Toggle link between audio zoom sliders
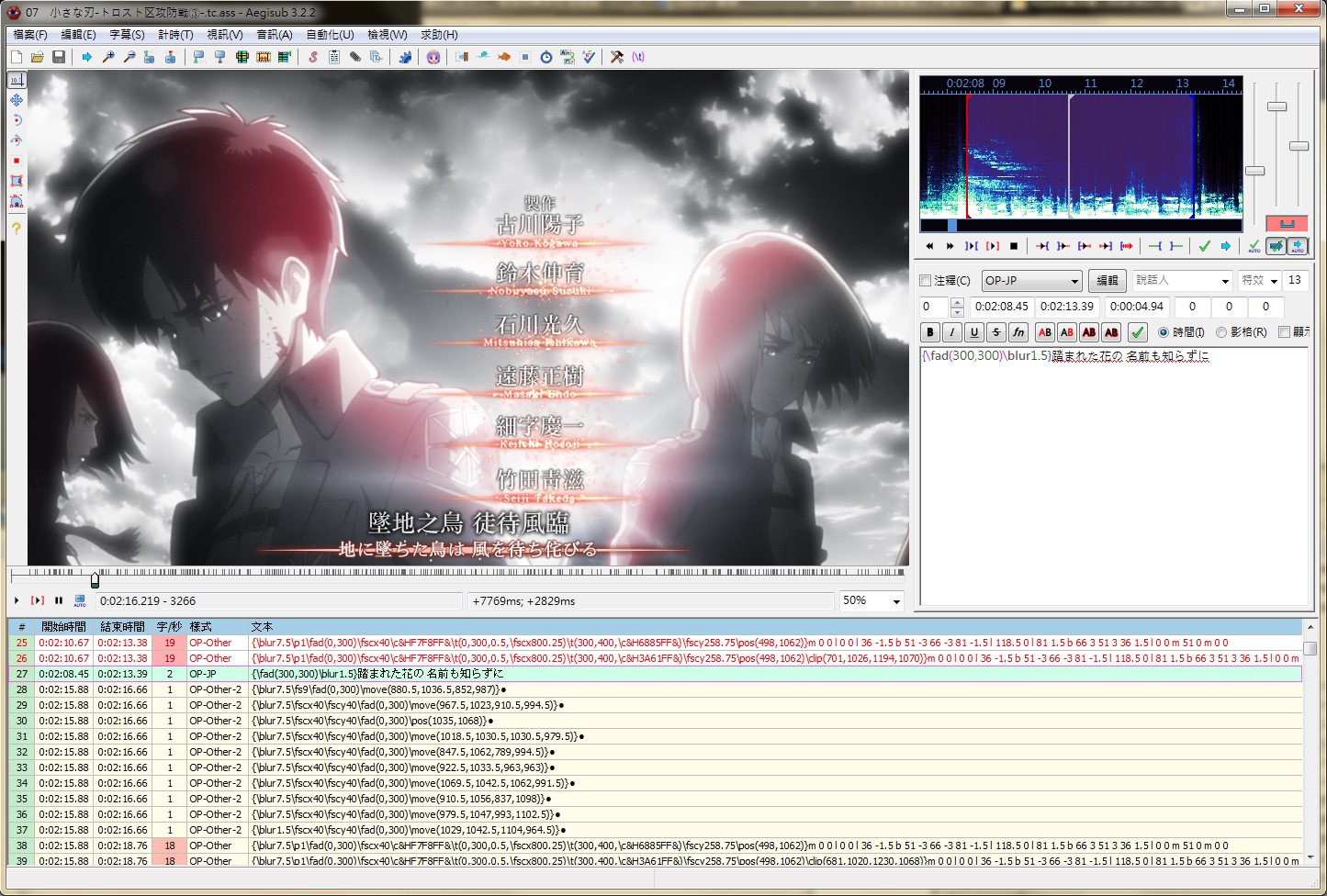 pos(1287,223)
